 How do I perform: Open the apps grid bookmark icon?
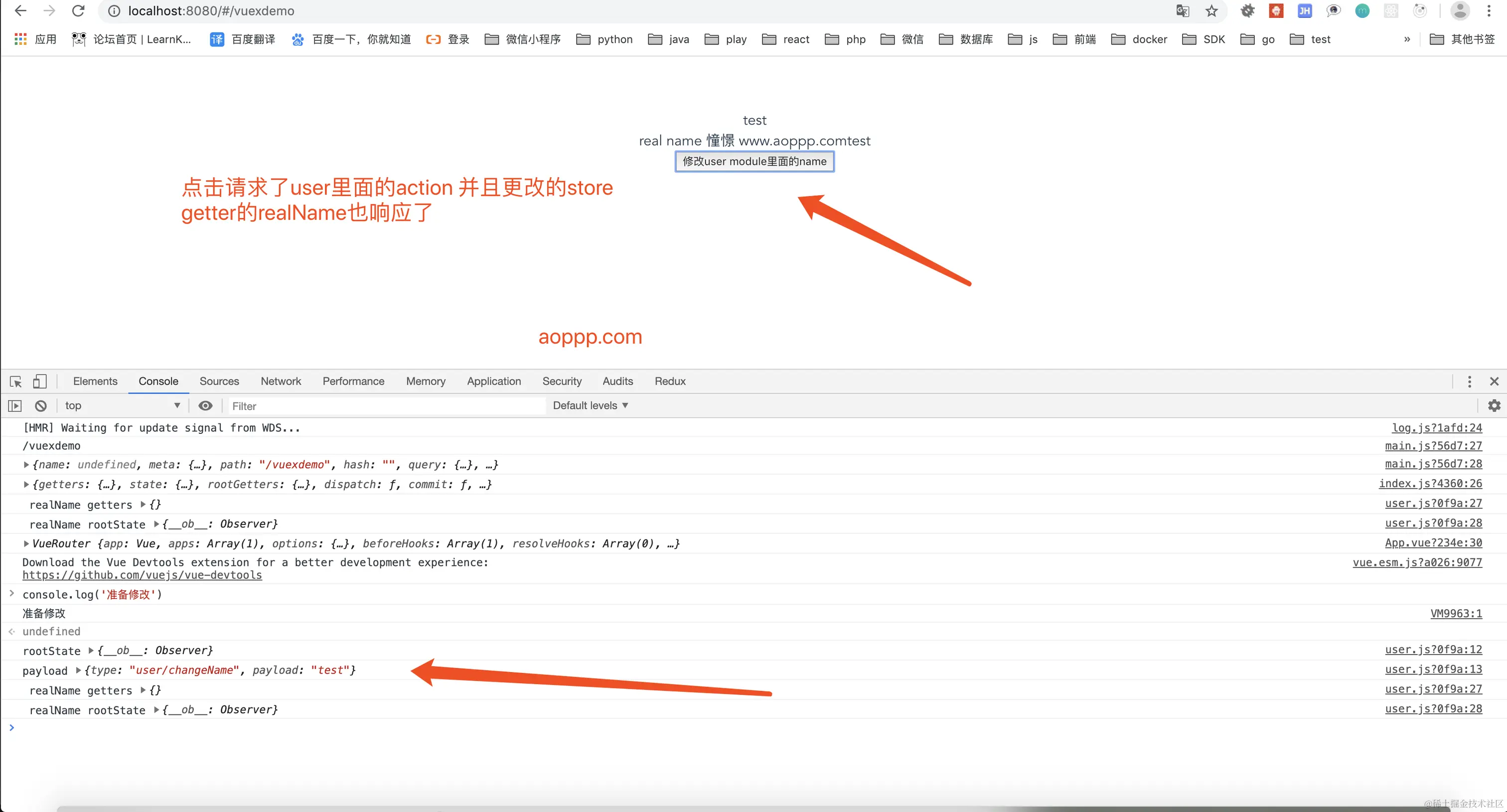click(x=20, y=39)
